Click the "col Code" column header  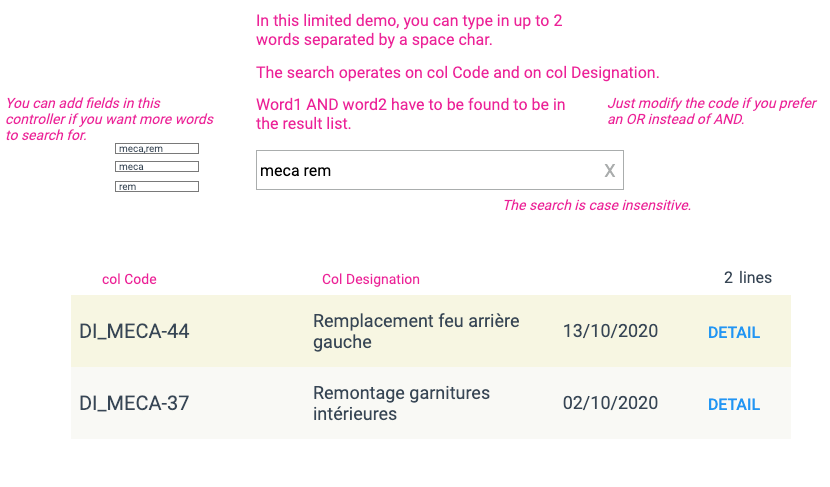tap(129, 280)
